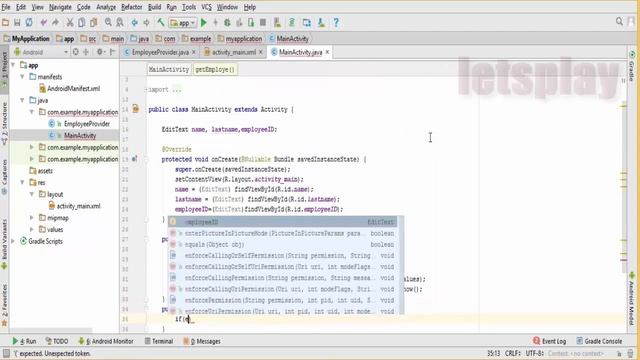The image size is (640, 360).
Task: Click the hide project panel icon
Action: tap(112, 52)
